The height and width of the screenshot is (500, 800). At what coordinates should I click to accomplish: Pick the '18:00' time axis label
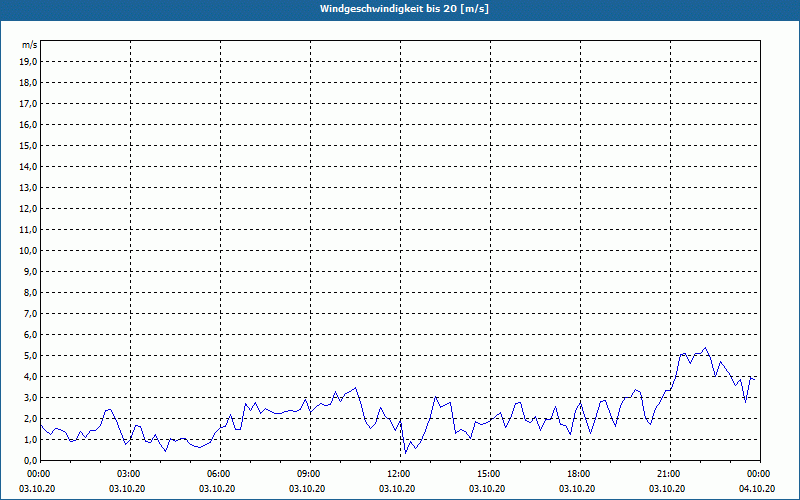click(580, 474)
